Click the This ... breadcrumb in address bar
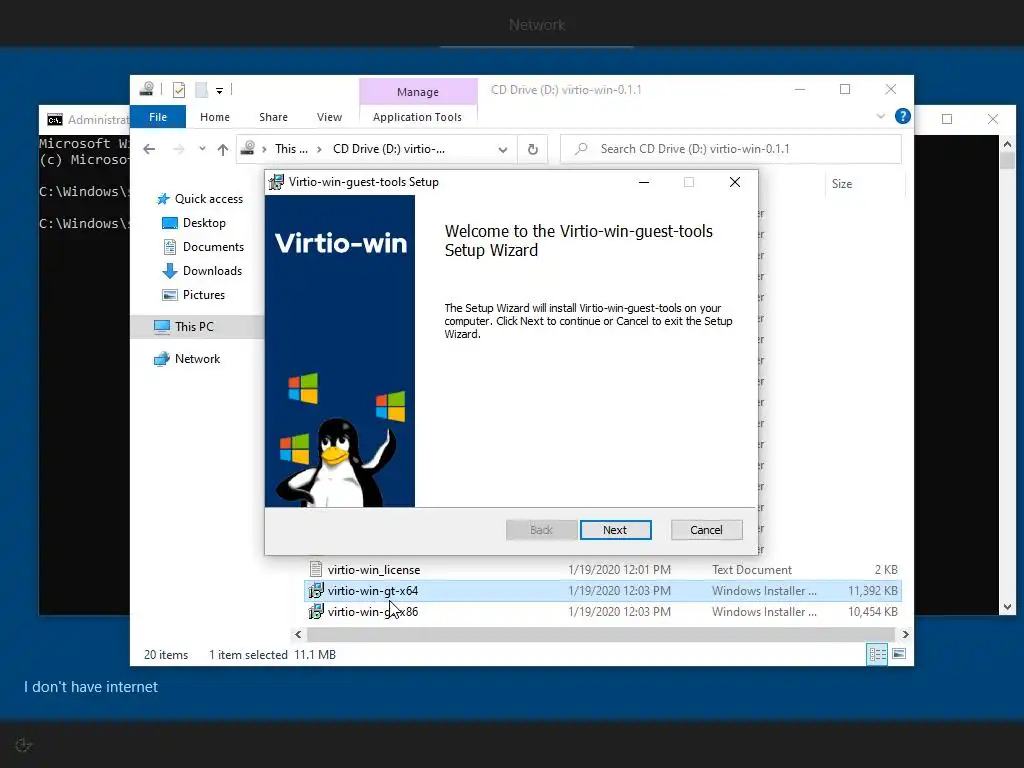The height and width of the screenshot is (768, 1024). click(291, 149)
